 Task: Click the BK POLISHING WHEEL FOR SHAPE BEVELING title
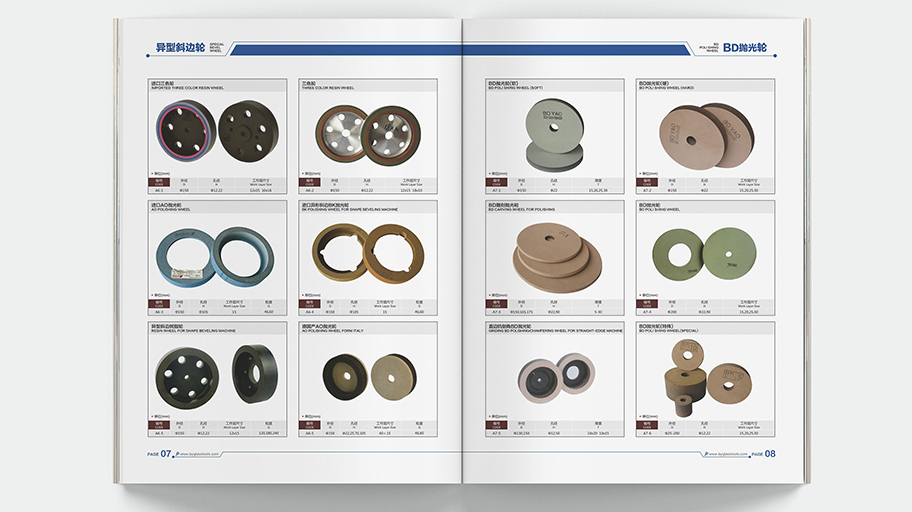point(350,209)
